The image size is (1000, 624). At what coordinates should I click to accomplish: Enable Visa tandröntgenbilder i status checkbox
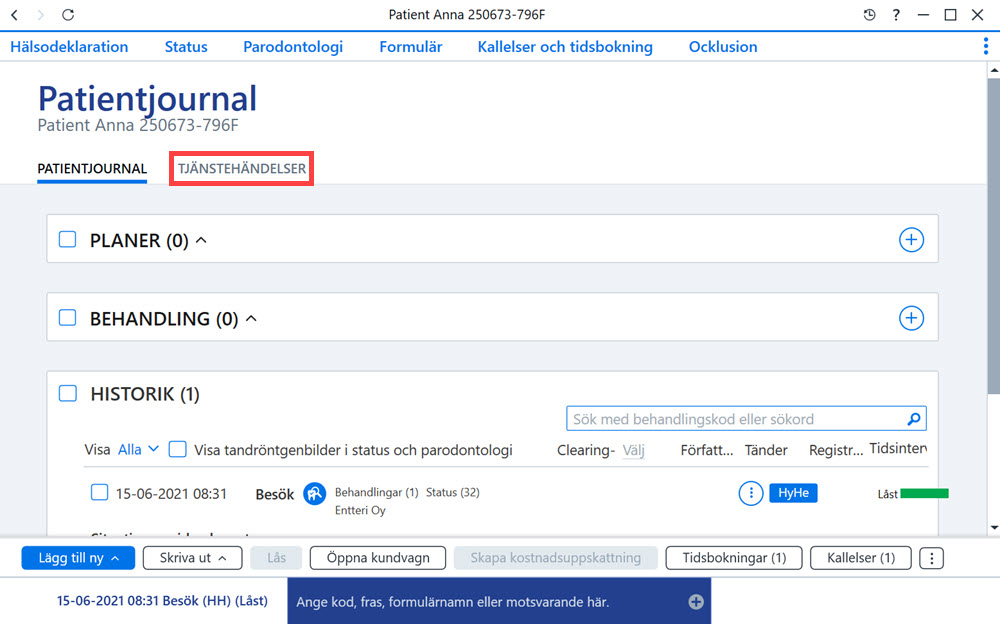point(177,449)
